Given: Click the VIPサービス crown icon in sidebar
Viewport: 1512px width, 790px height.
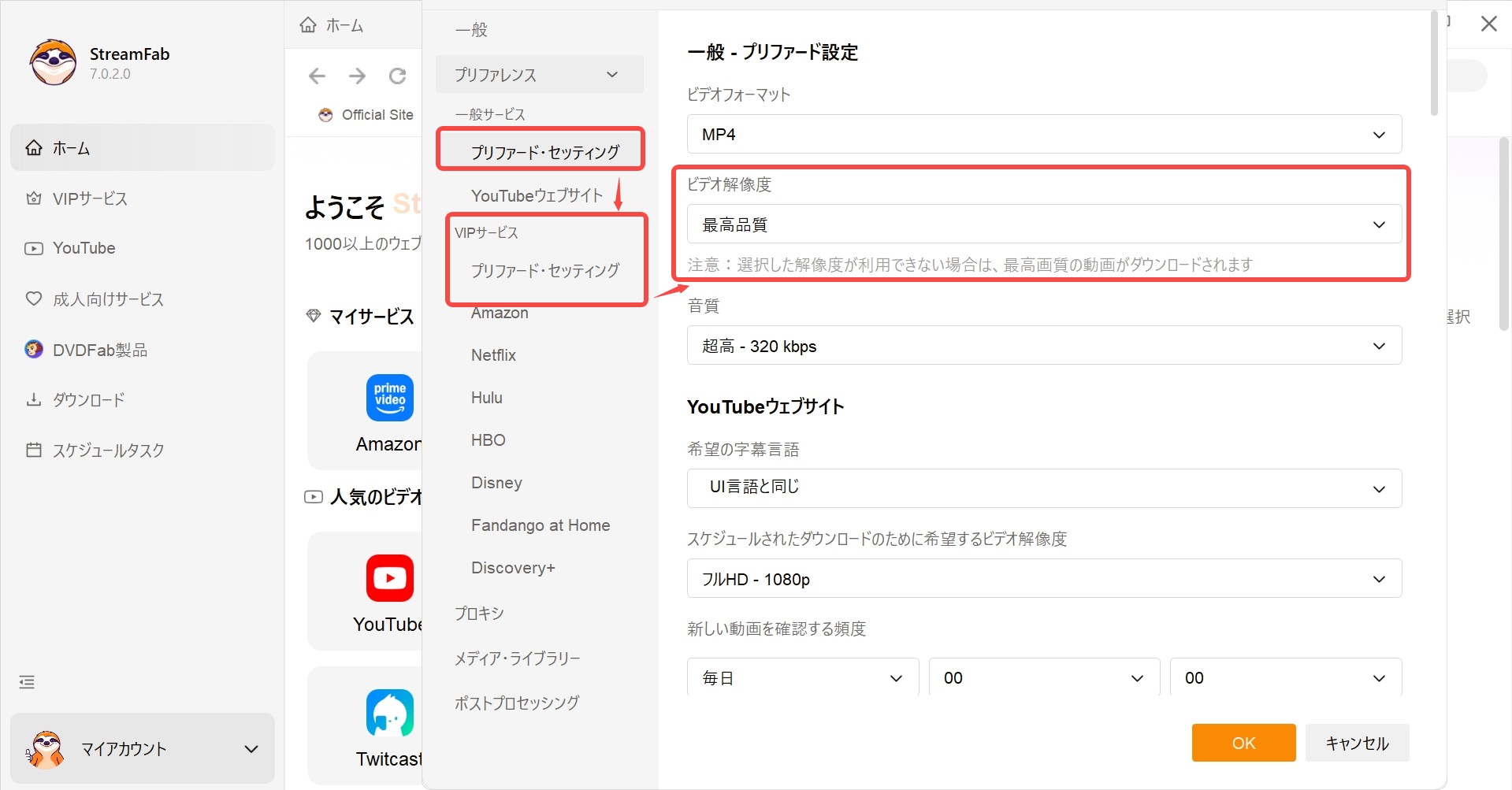Looking at the screenshot, I should coord(34,198).
